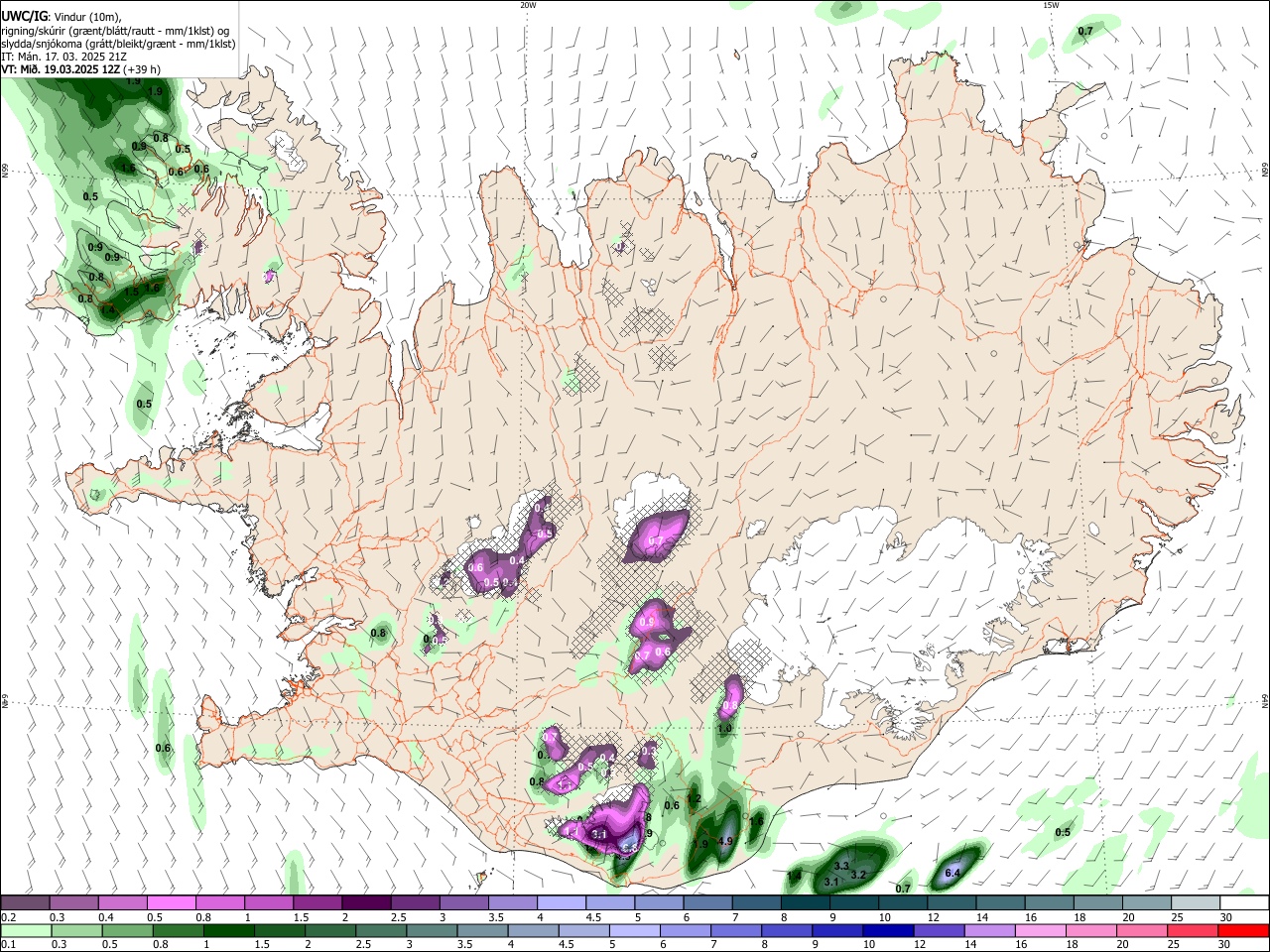Click the '3.2' precipitation value offshore
The width and height of the screenshot is (1270, 952).
[x=859, y=874]
